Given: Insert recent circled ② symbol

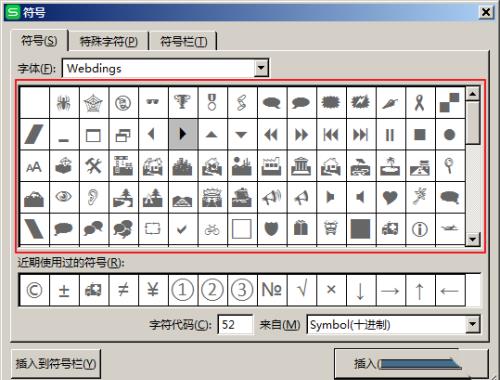Looking at the screenshot, I should [x=212, y=290].
